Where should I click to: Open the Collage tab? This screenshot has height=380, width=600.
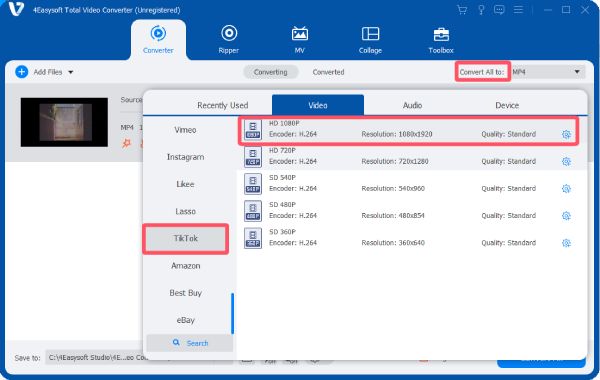pos(370,39)
